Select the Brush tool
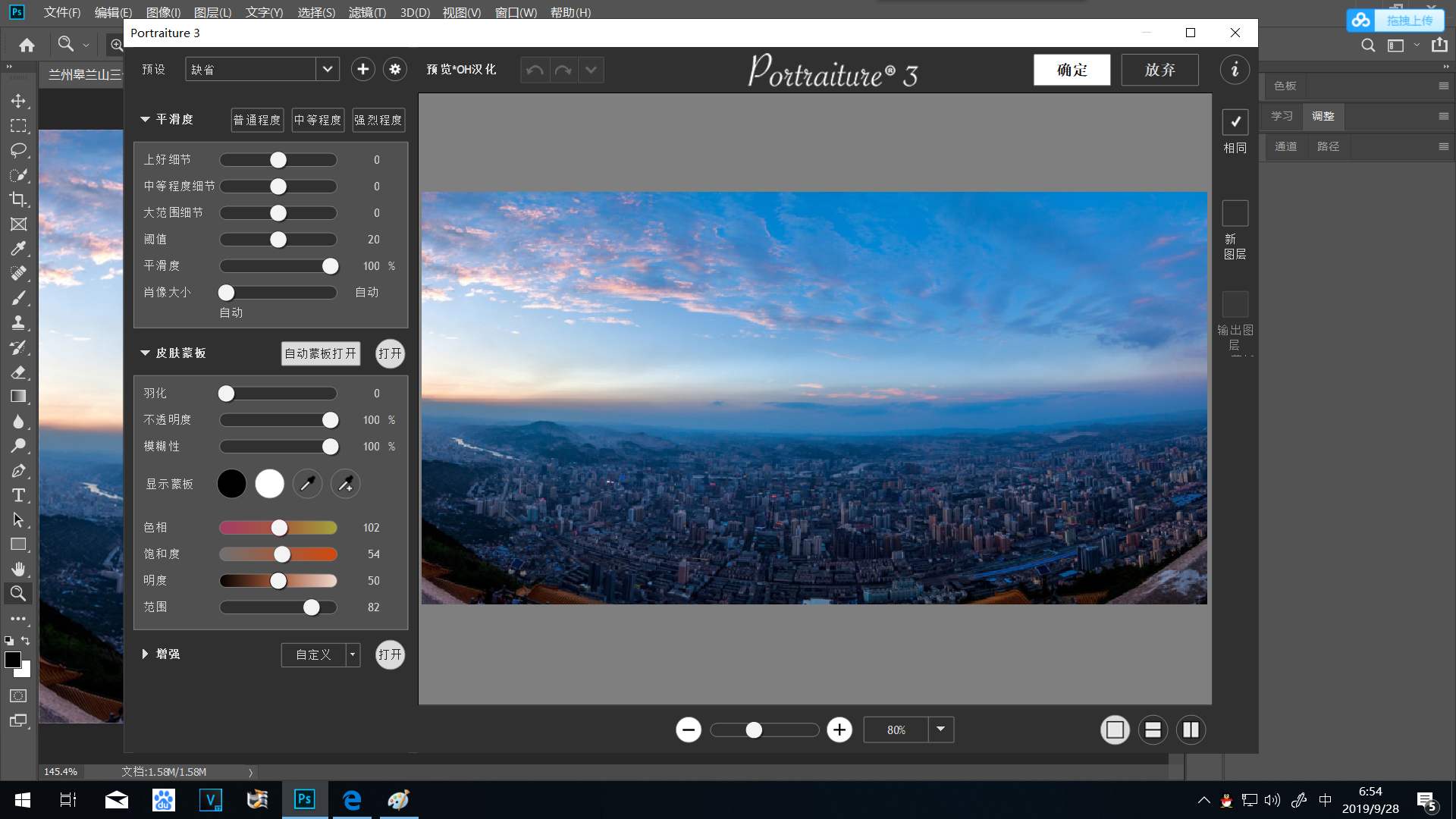1456x819 pixels. click(x=18, y=298)
